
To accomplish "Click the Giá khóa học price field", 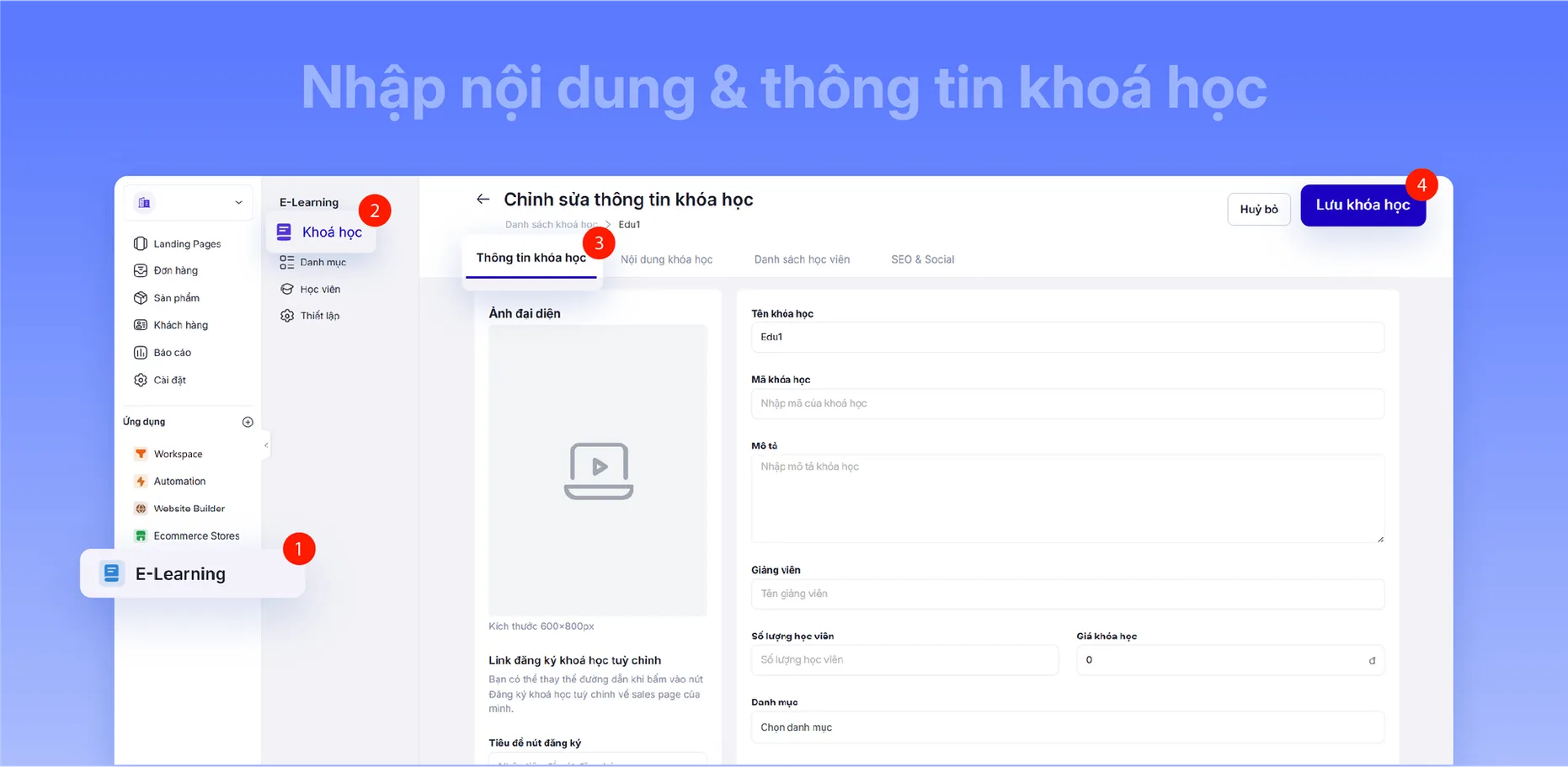I will pyautogui.click(x=1229, y=660).
